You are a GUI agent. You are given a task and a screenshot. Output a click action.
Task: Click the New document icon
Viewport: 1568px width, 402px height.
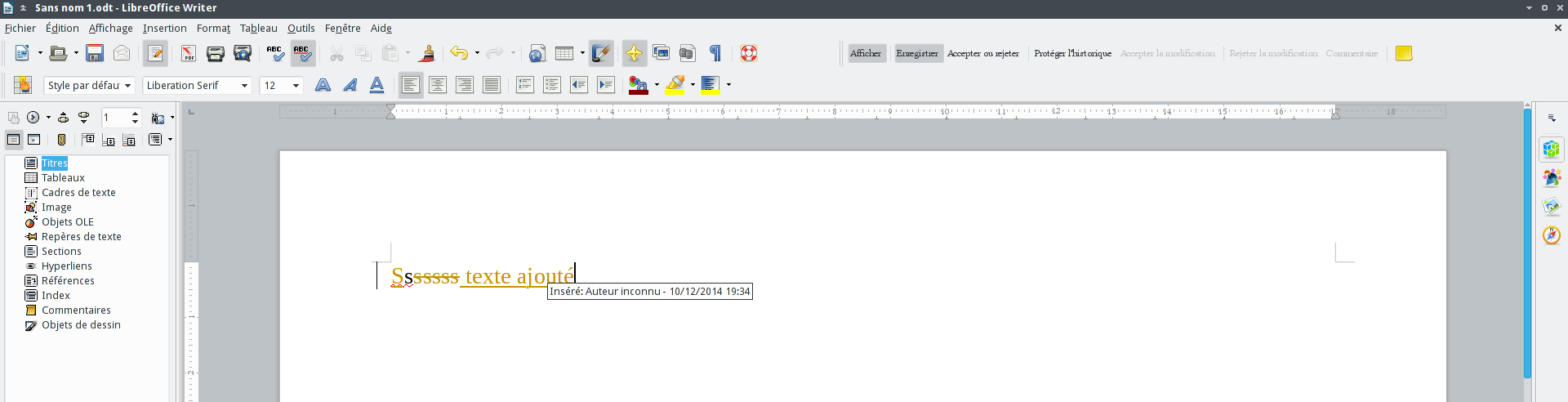[x=22, y=53]
